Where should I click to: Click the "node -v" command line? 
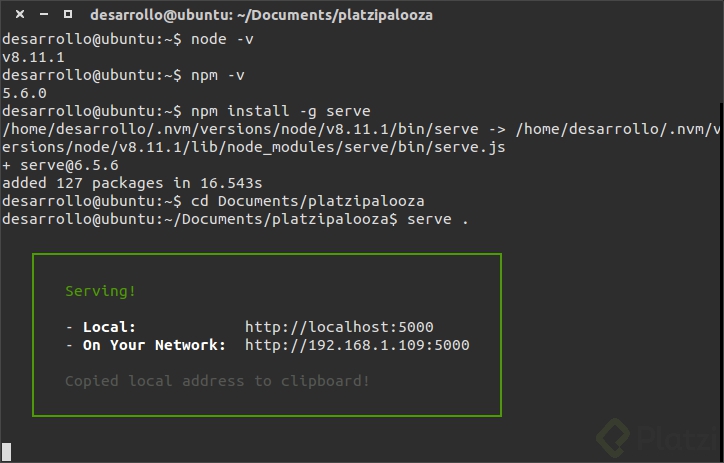click(220, 38)
